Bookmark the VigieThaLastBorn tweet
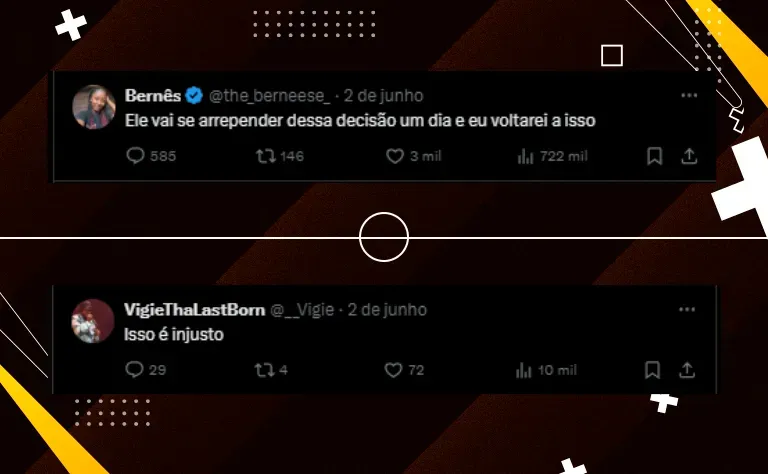 pos(652,370)
